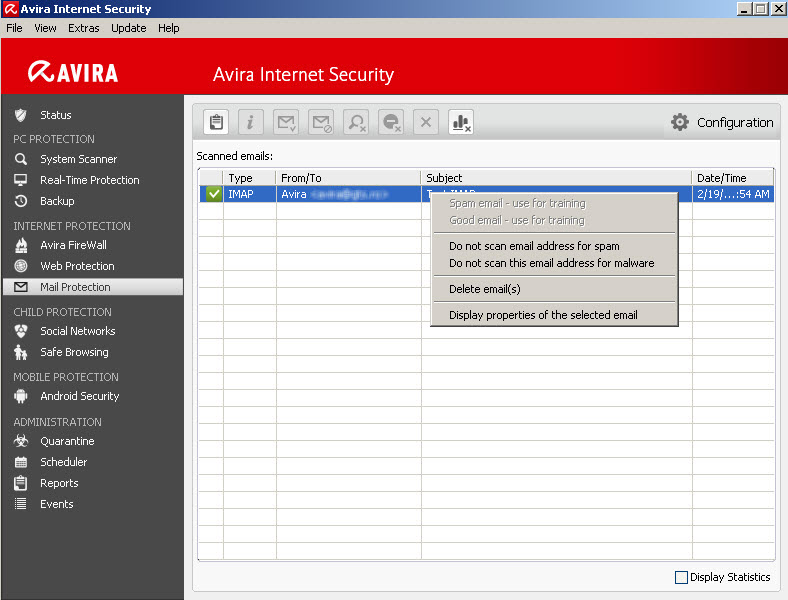Select 'Delete email(s)' in context menu
Image resolution: width=788 pixels, height=600 pixels.
(x=554, y=289)
